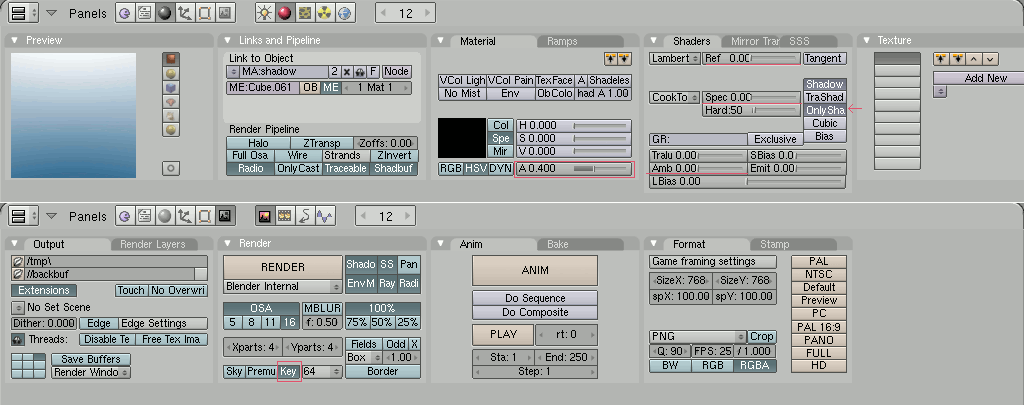1024x405 pixels.
Task: Select Material buttons red sphere icon
Action: 284,13
